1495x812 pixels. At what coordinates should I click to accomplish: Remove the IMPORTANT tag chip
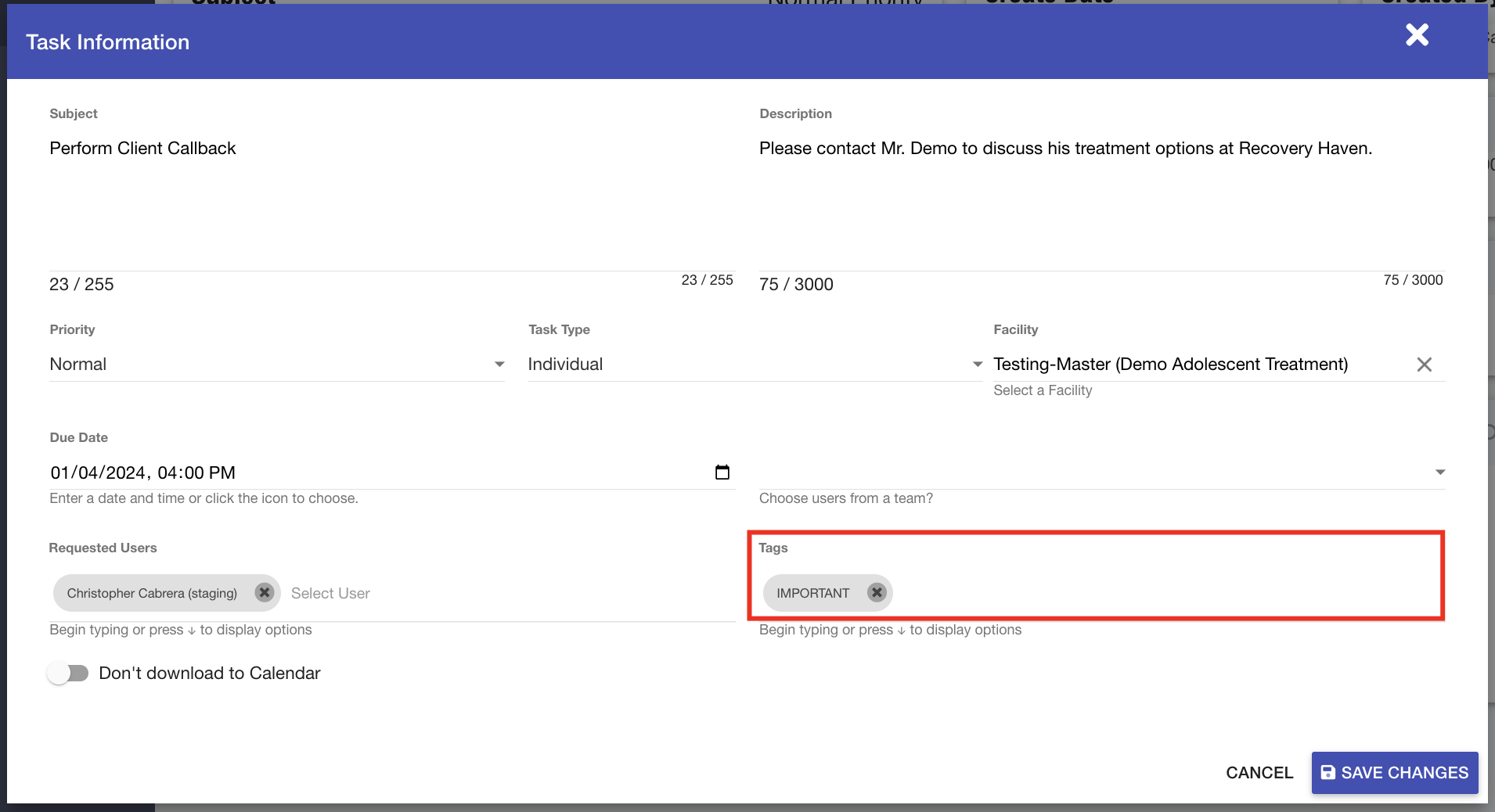tap(877, 593)
